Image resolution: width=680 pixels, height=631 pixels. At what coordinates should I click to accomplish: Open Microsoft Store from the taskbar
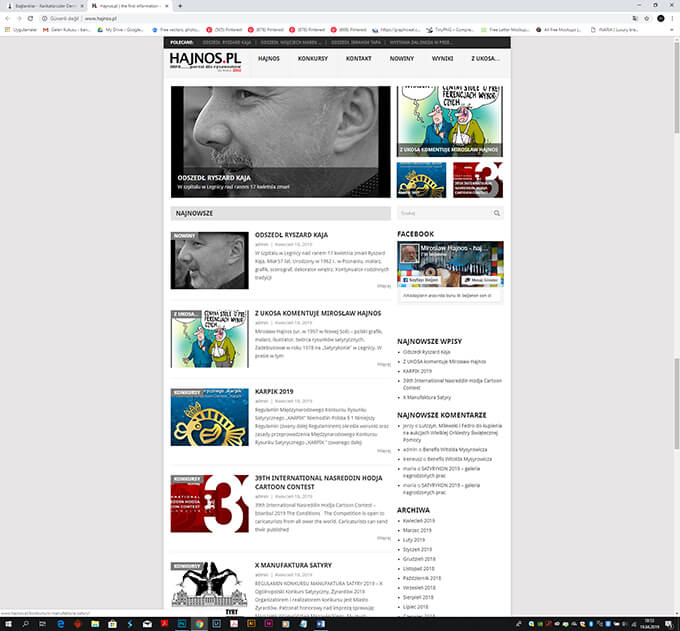pos(112,624)
